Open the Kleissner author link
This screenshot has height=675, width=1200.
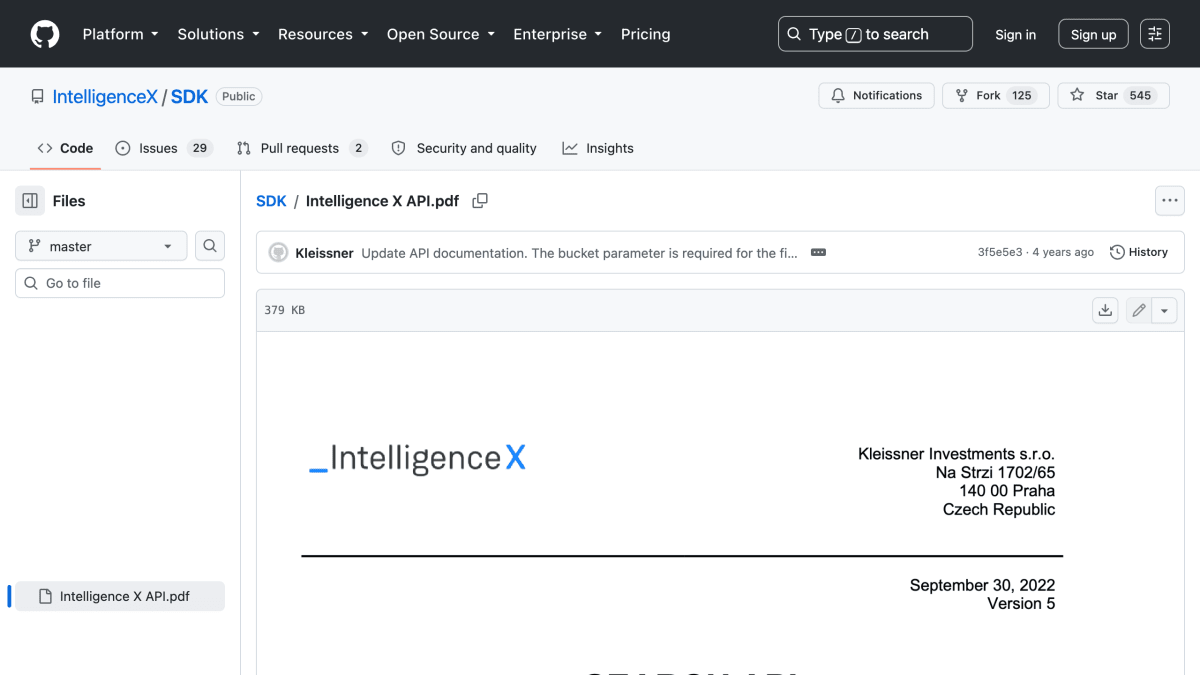tap(324, 253)
